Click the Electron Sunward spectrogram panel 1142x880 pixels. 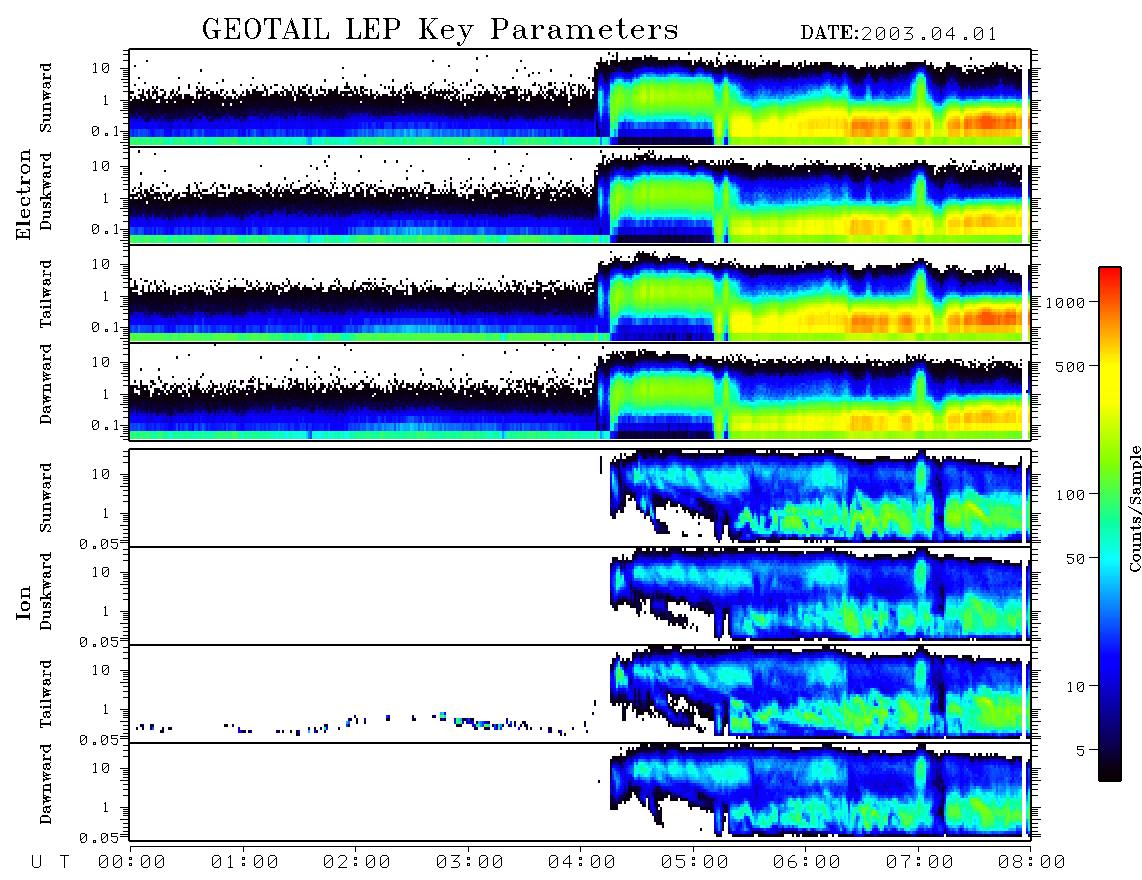(580, 98)
